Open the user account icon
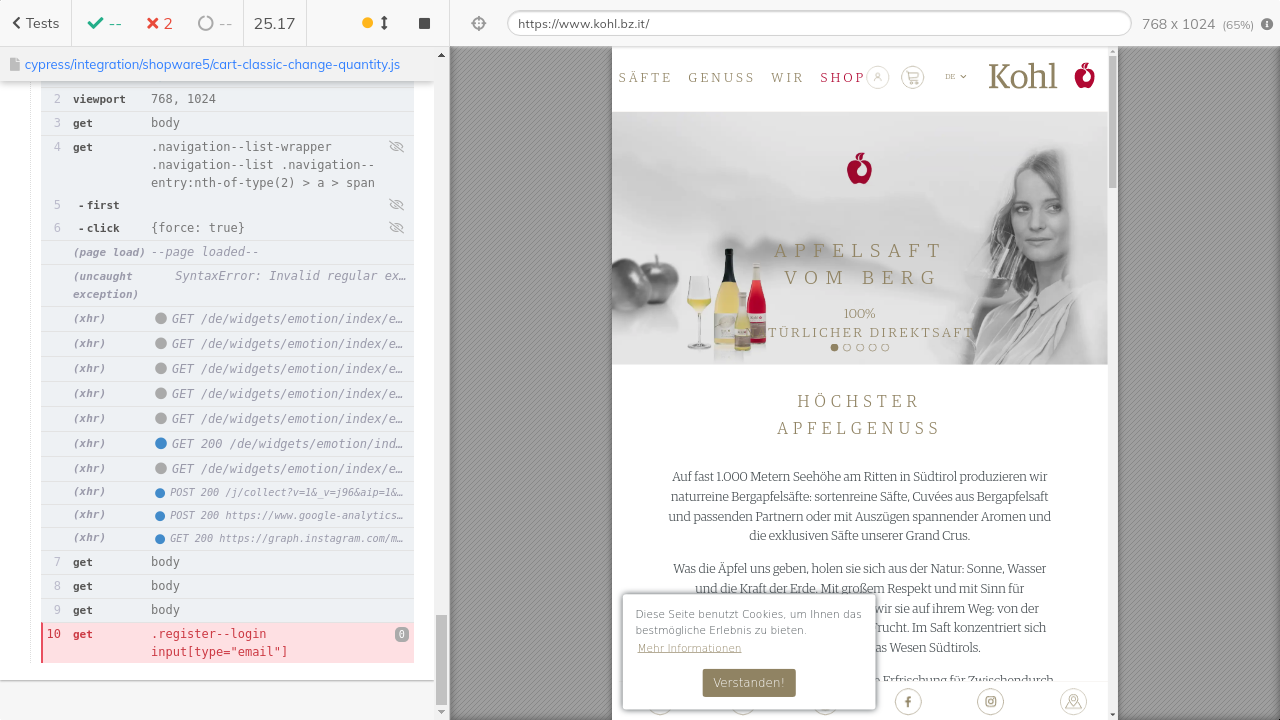This screenshot has height=720, width=1280. pyautogui.click(x=878, y=77)
